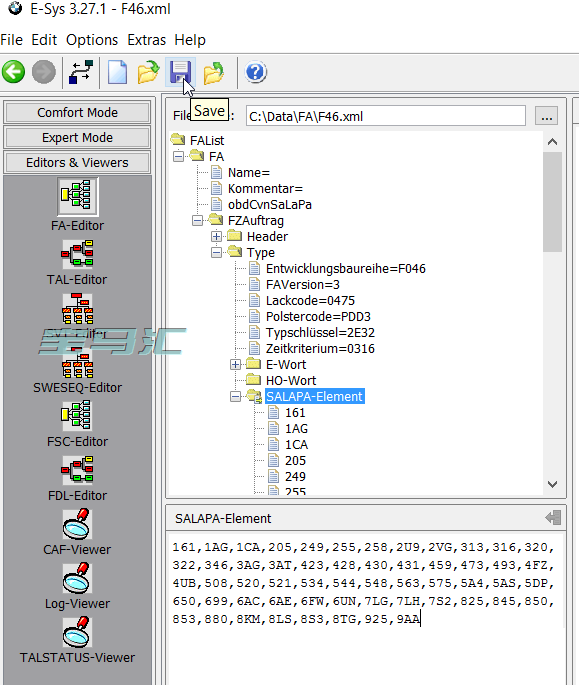Select Entwicklungsbaureihe=F046 entry
579x685 pixels.
346,269
